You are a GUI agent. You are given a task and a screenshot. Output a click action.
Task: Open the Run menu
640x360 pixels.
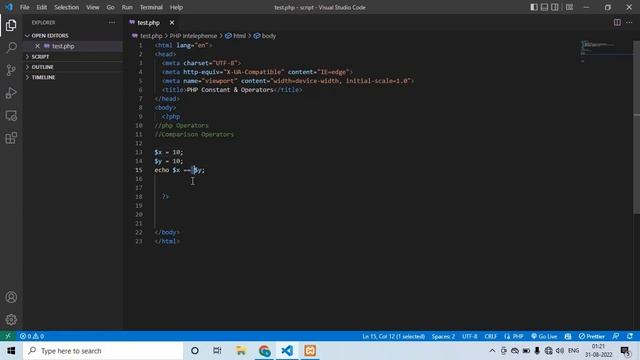pyautogui.click(x=127, y=7)
